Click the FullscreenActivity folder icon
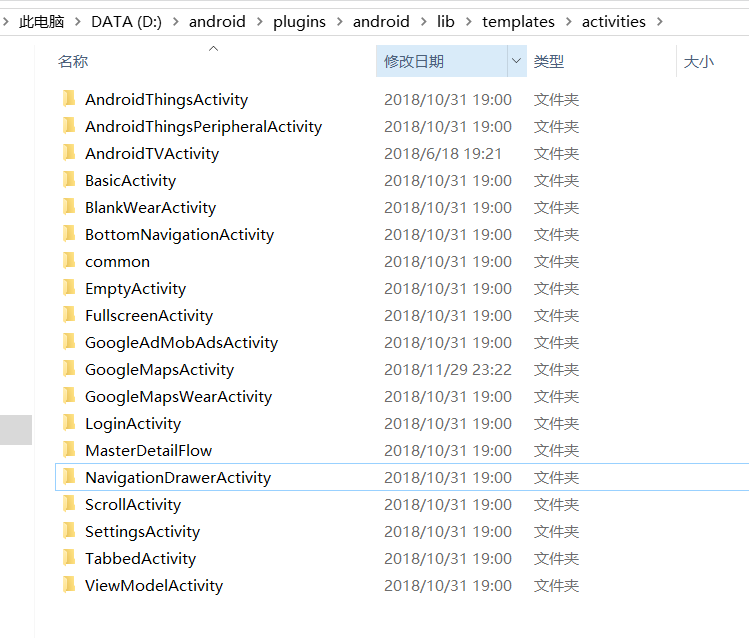 [x=69, y=315]
